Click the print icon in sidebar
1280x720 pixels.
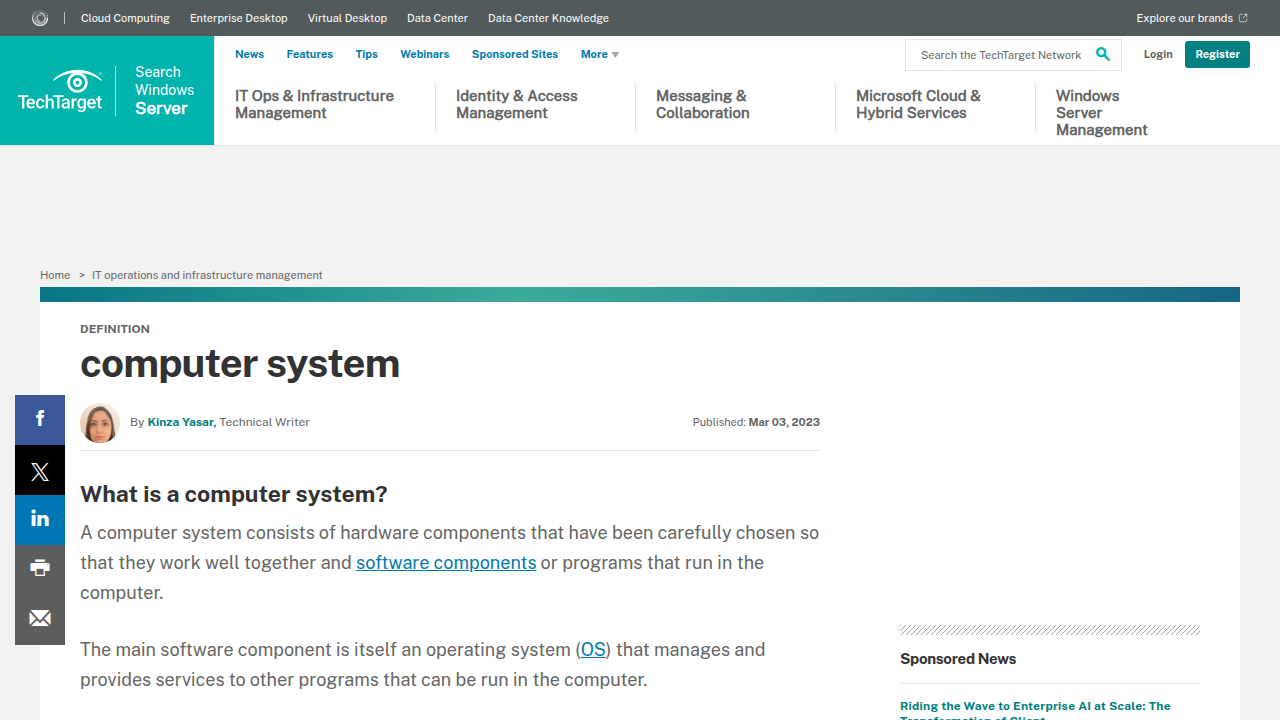point(40,569)
